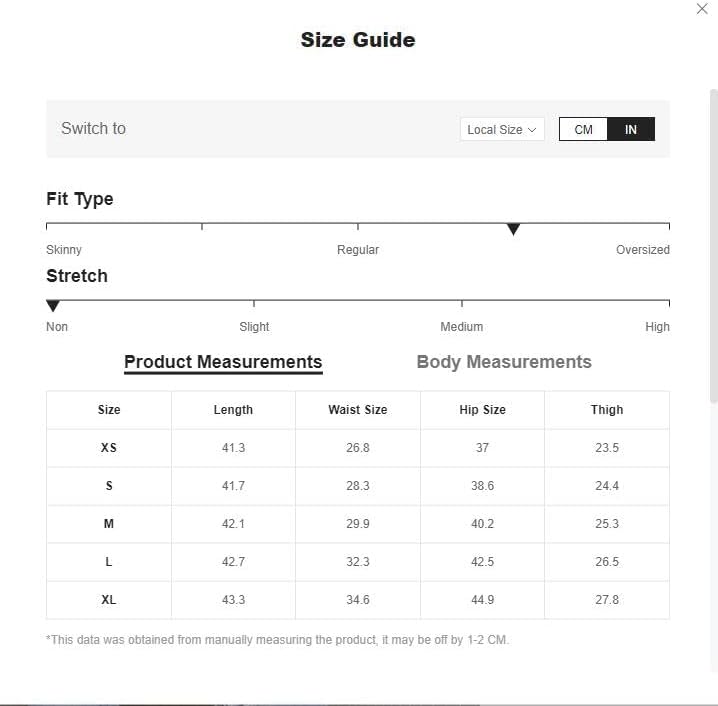This screenshot has height=706, width=718.
Task: Click the Medium stretch label
Action: (462, 326)
